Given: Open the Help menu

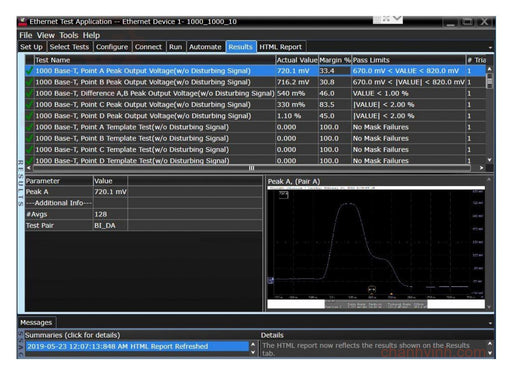Looking at the screenshot, I should coord(91,35).
